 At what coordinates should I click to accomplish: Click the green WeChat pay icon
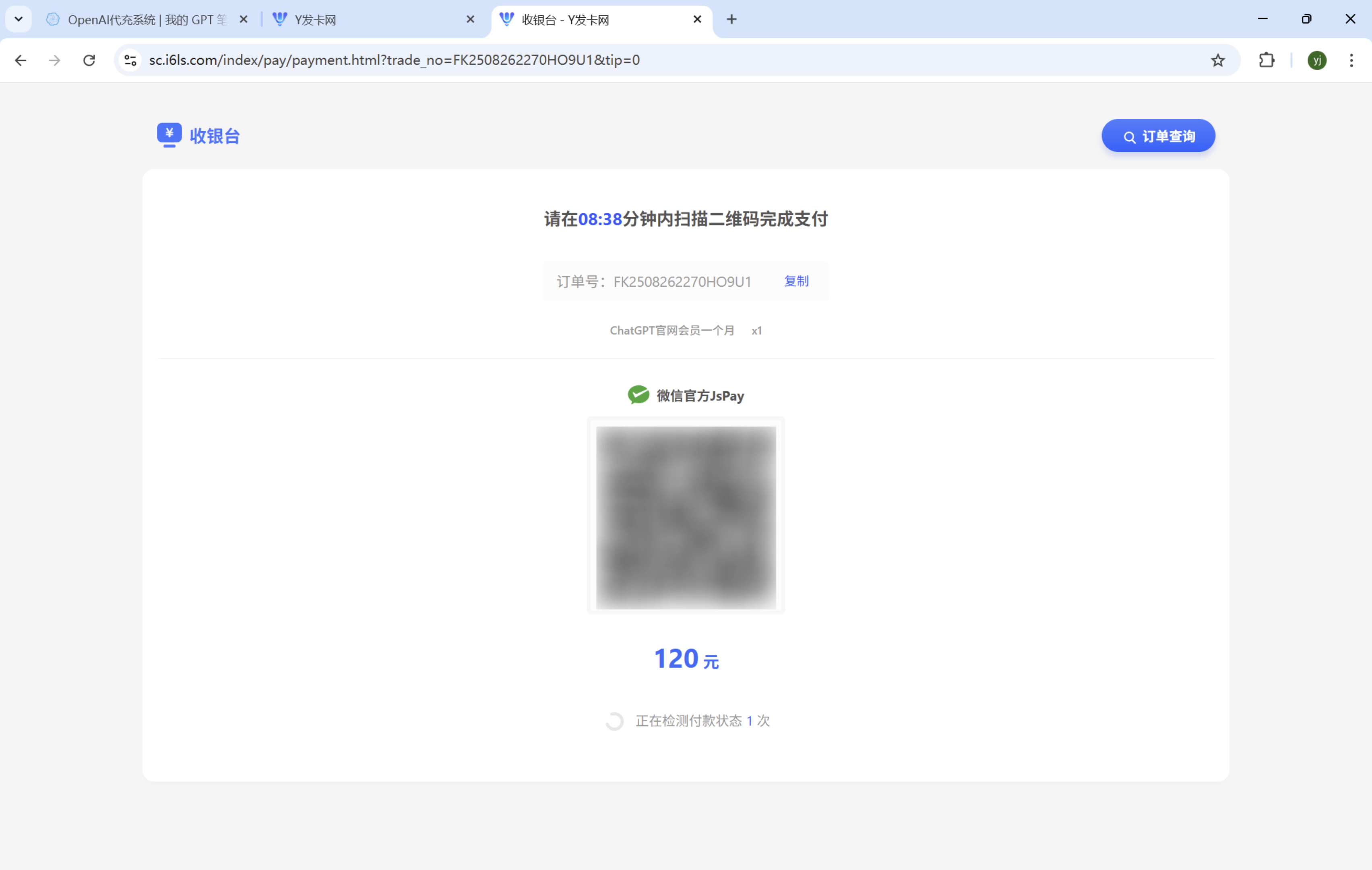(638, 395)
